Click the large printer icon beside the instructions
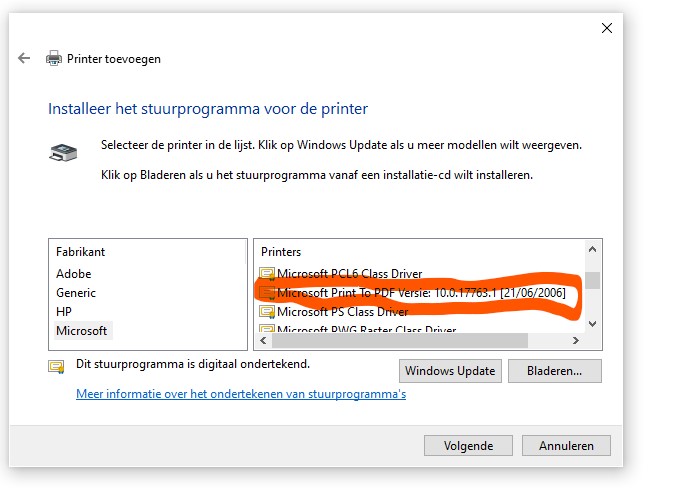 (x=62, y=153)
